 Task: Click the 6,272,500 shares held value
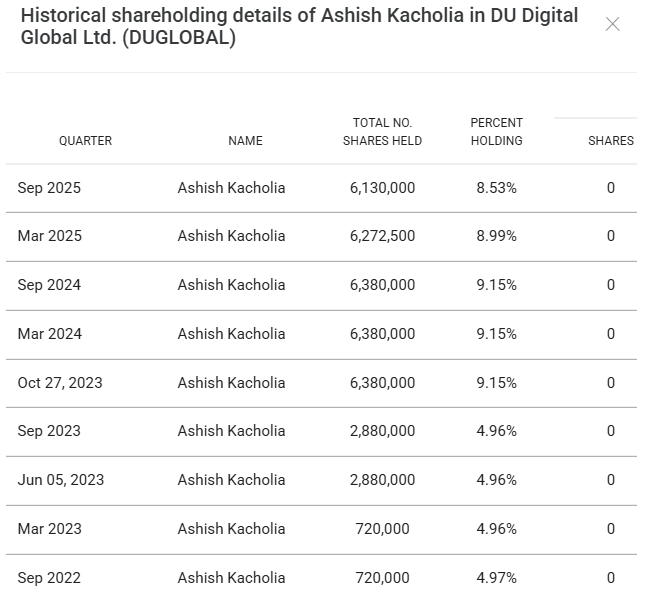(382, 236)
